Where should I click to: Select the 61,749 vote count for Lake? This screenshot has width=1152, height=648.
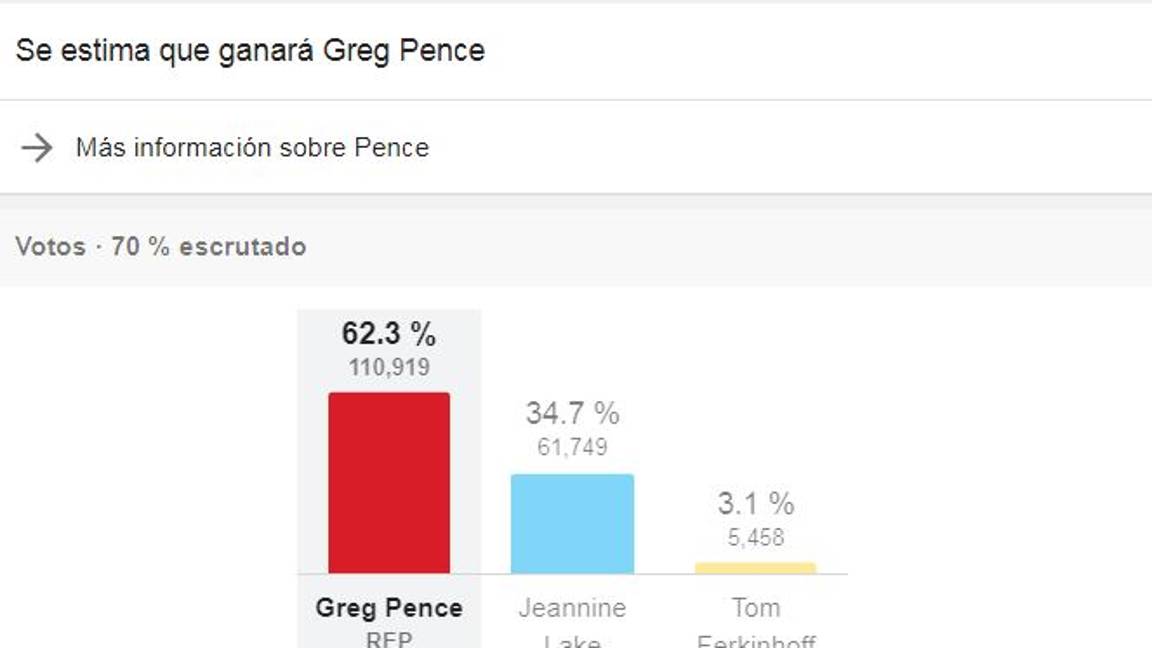(x=572, y=448)
